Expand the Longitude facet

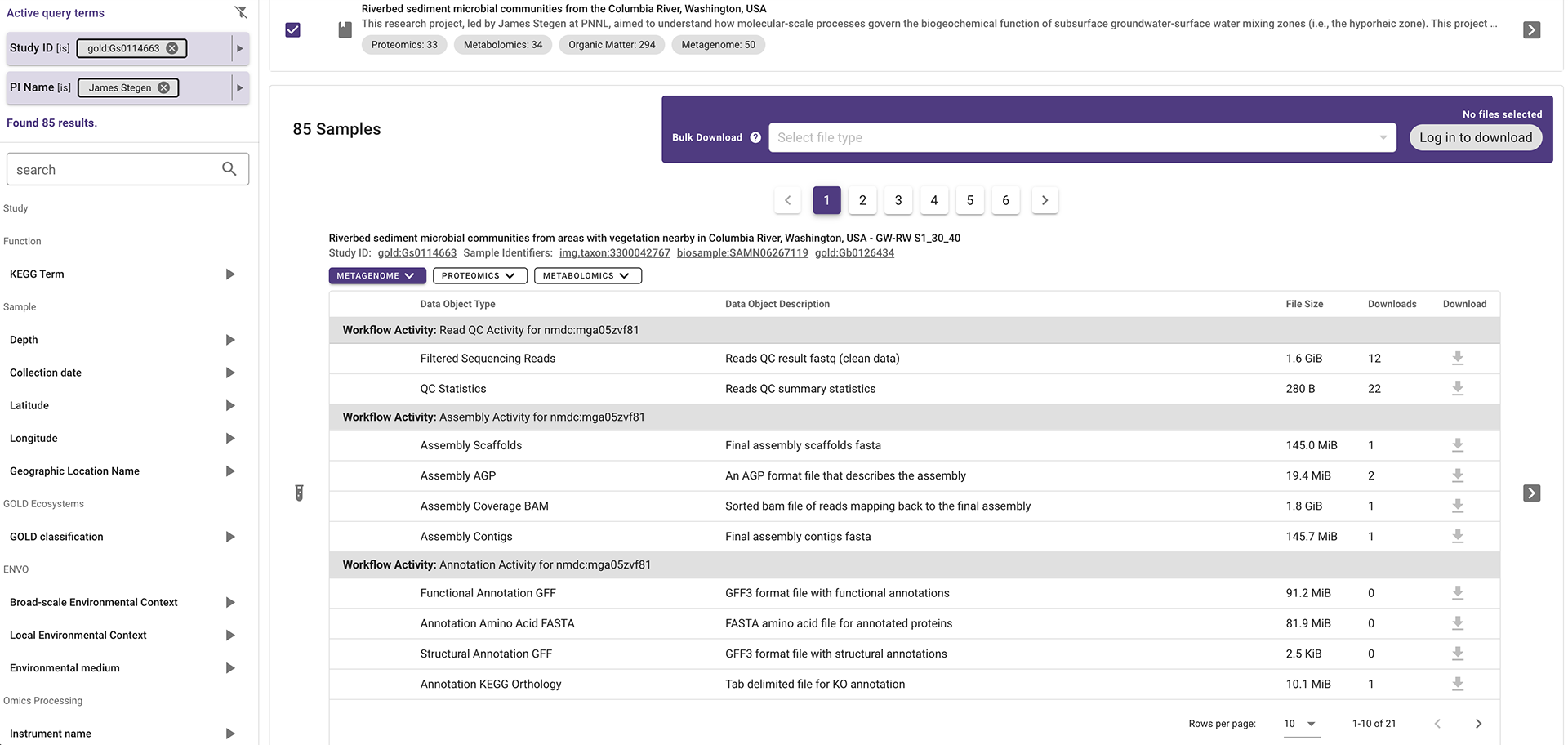tap(230, 438)
